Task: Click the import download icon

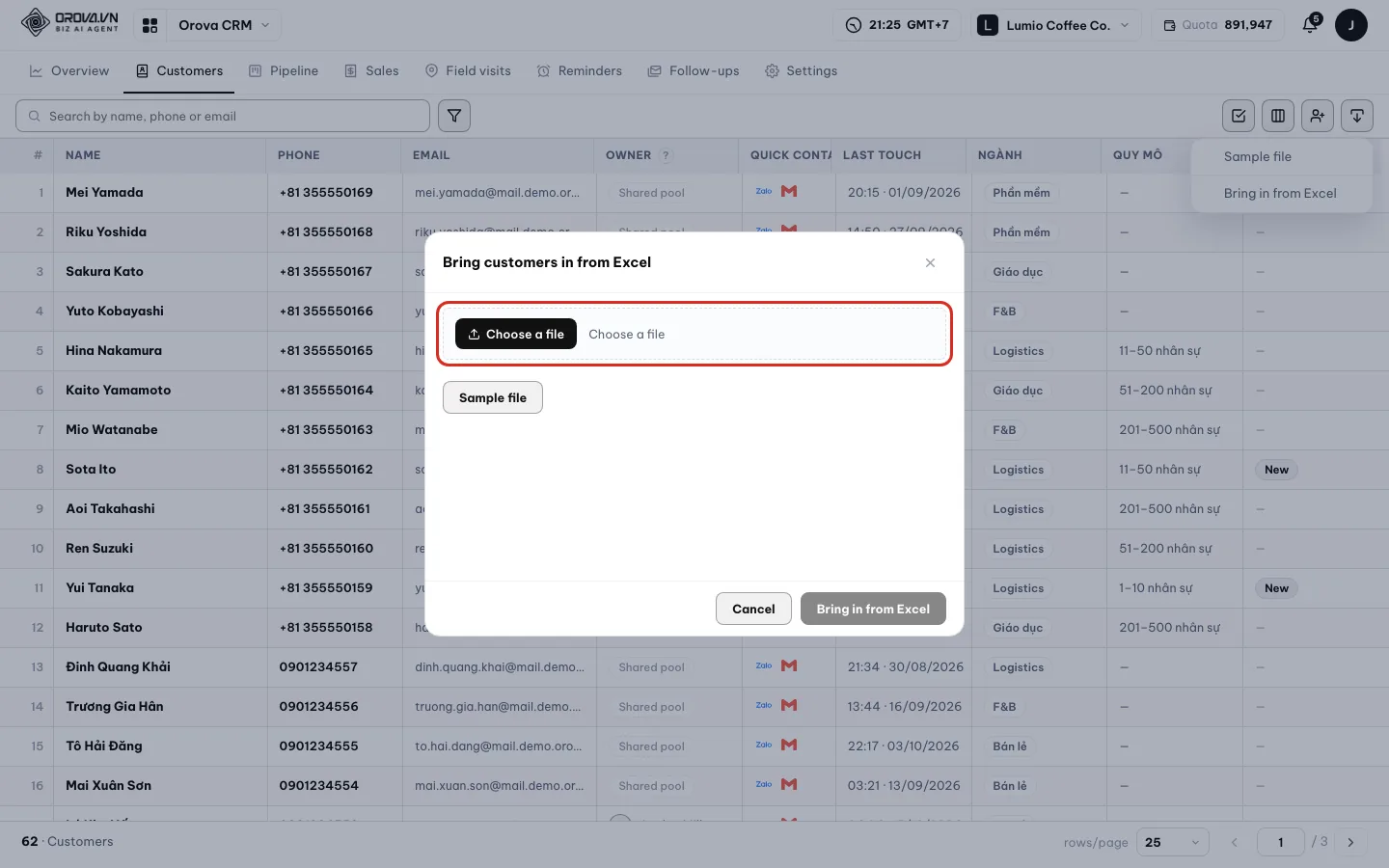Action: click(1357, 116)
